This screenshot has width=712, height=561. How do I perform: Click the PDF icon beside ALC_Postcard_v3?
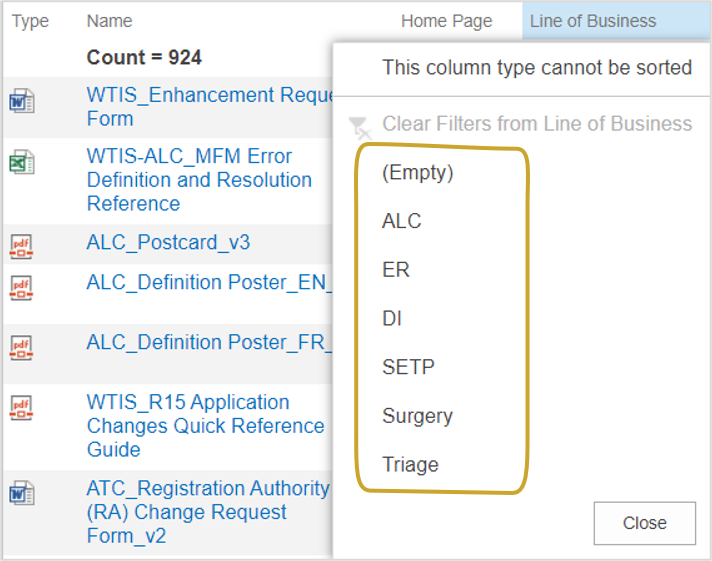coord(21,247)
